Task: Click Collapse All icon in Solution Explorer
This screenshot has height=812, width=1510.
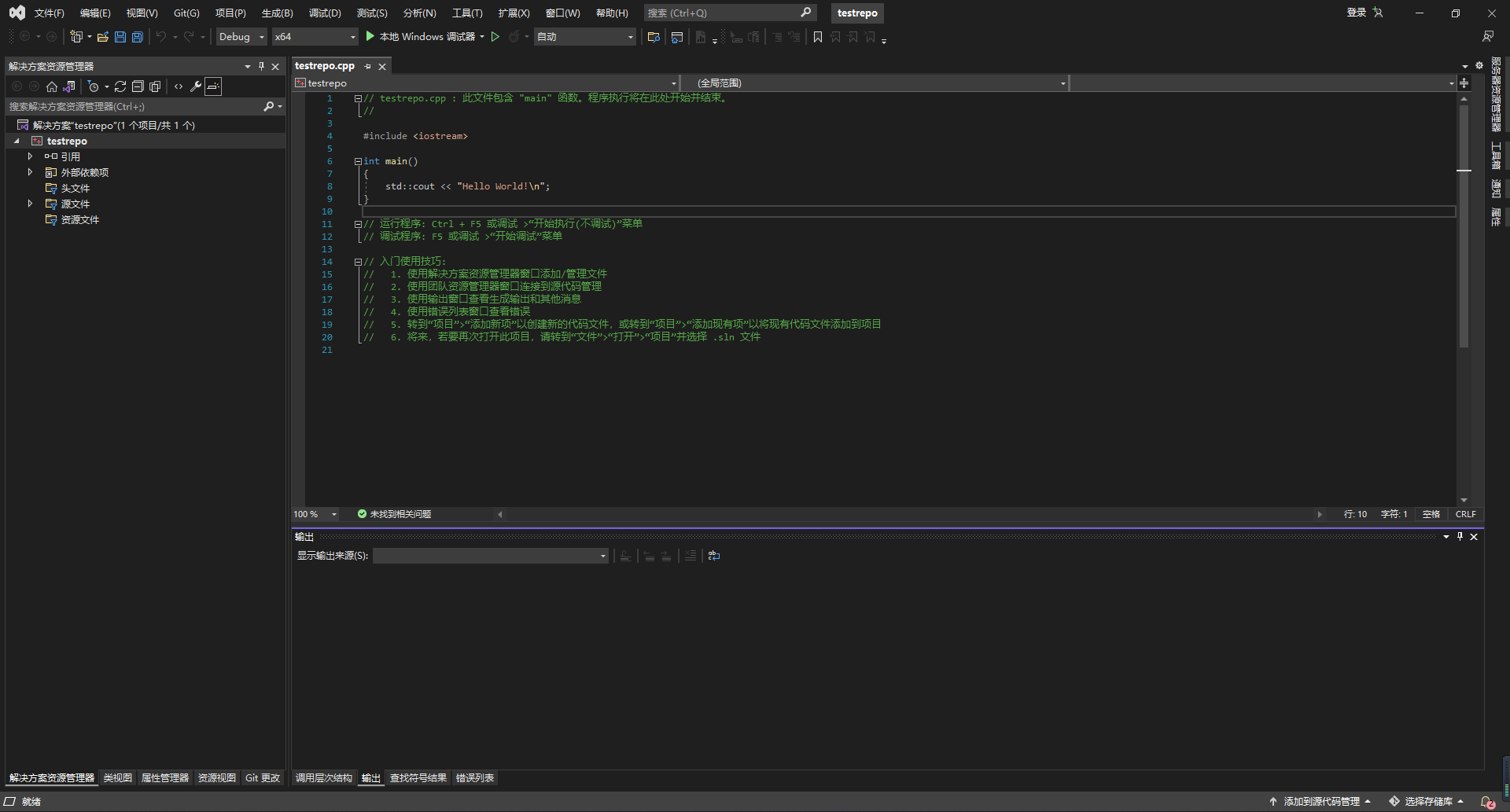Action: pos(138,86)
